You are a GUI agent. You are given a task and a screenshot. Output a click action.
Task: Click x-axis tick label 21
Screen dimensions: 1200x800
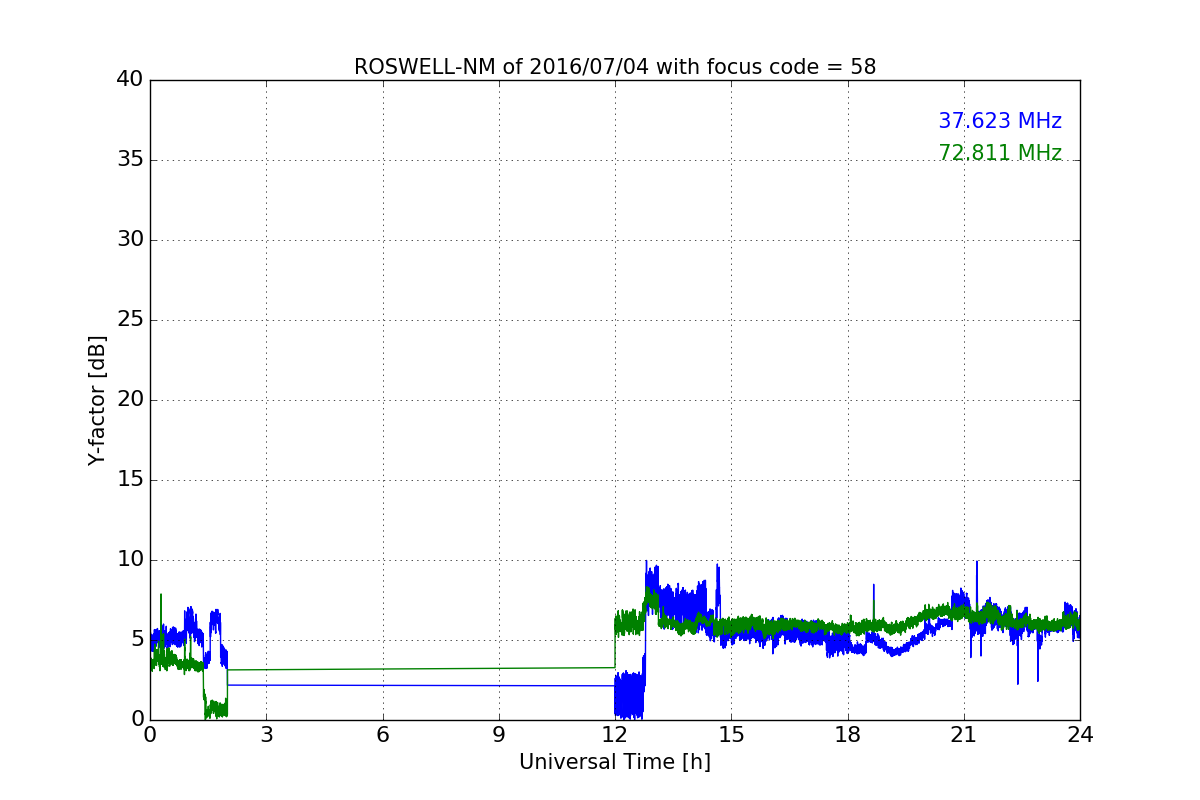click(964, 734)
